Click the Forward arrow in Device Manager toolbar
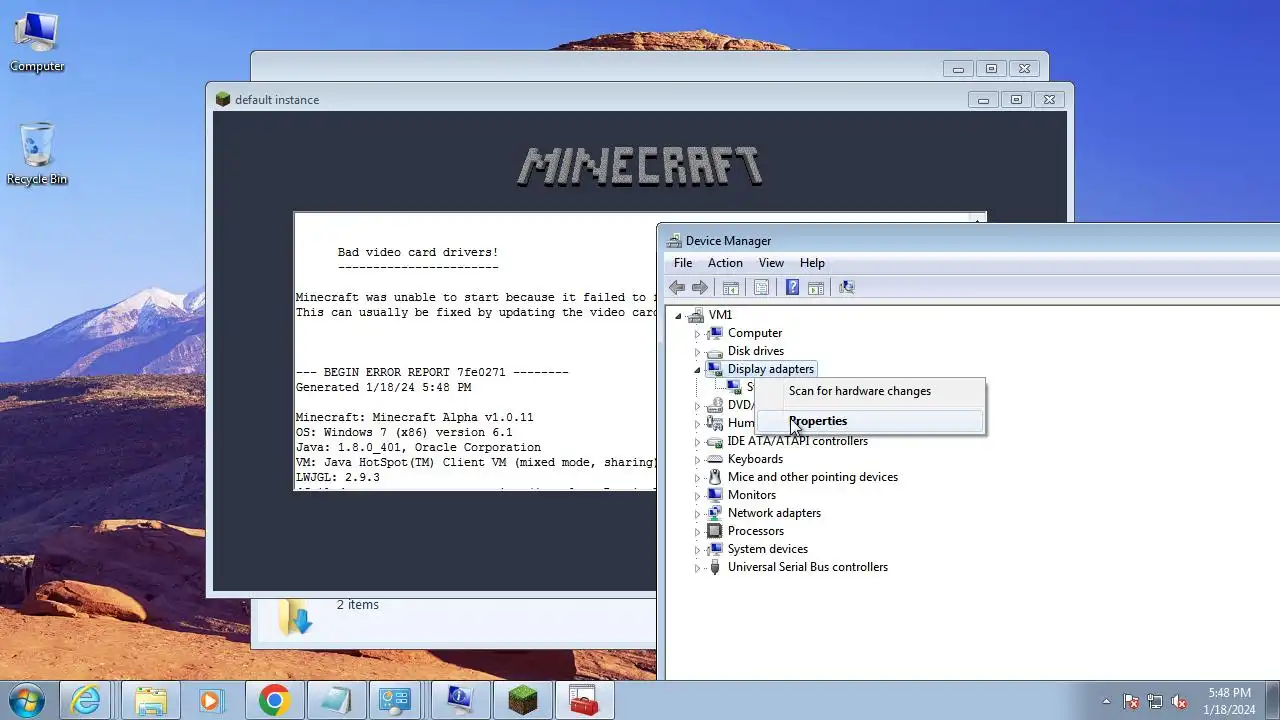The image size is (1280, 720). 700,288
